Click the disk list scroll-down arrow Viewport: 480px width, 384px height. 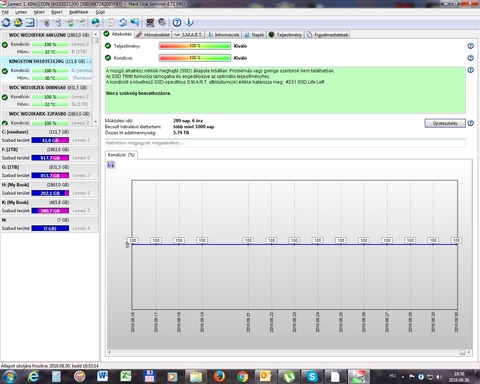pos(96,122)
